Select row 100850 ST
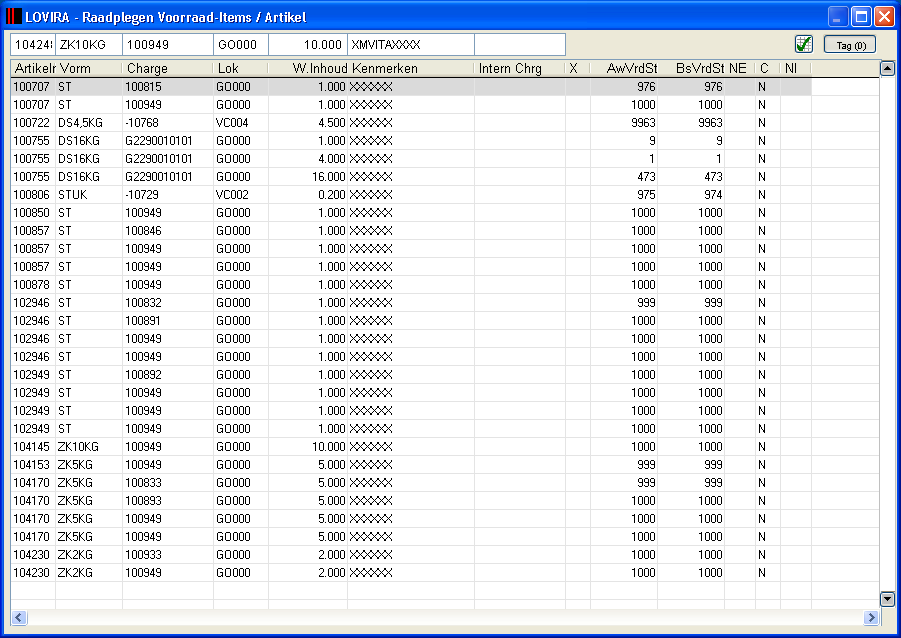The width and height of the screenshot is (901, 638). click(x=411, y=213)
